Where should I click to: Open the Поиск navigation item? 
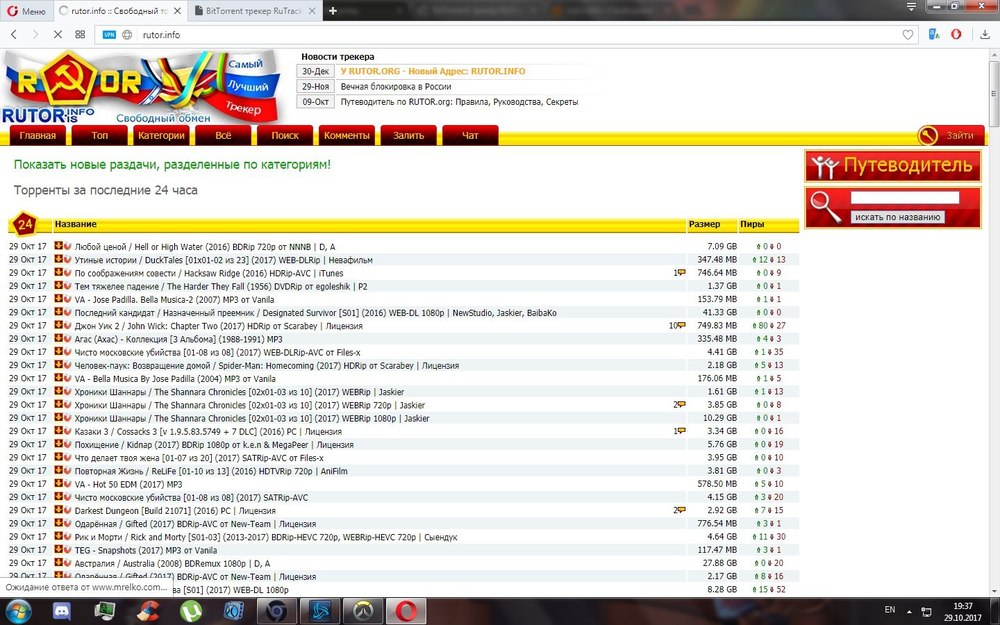click(284, 135)
